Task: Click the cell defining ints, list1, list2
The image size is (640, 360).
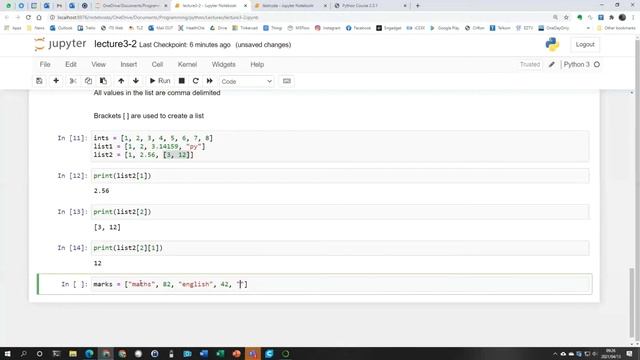Action: click(340, 146)
